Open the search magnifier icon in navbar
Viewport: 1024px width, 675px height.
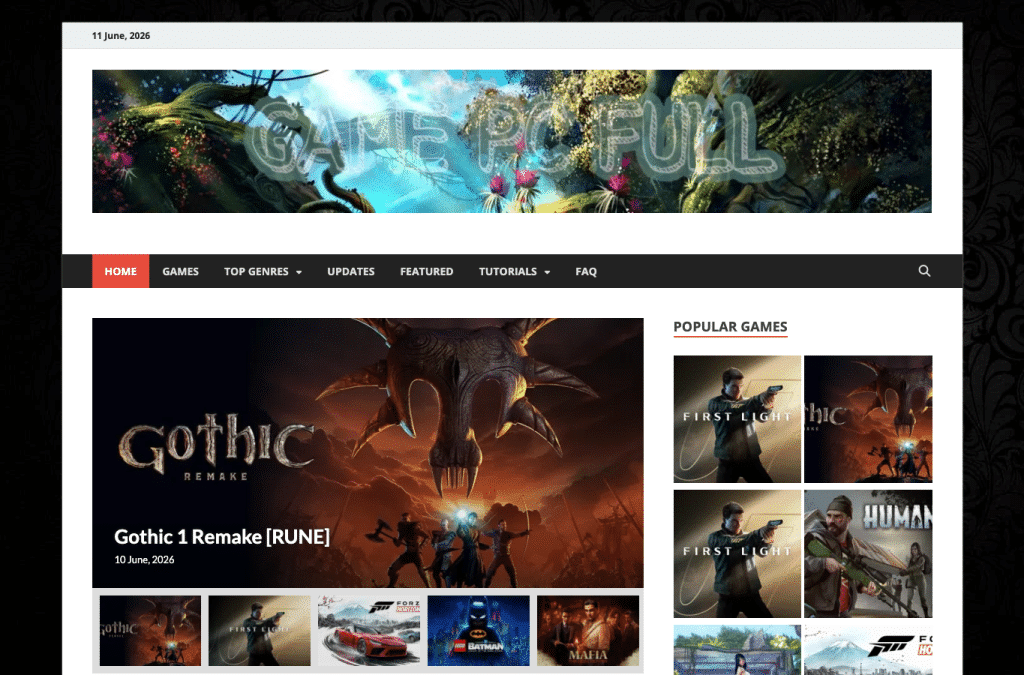[924, 271]
